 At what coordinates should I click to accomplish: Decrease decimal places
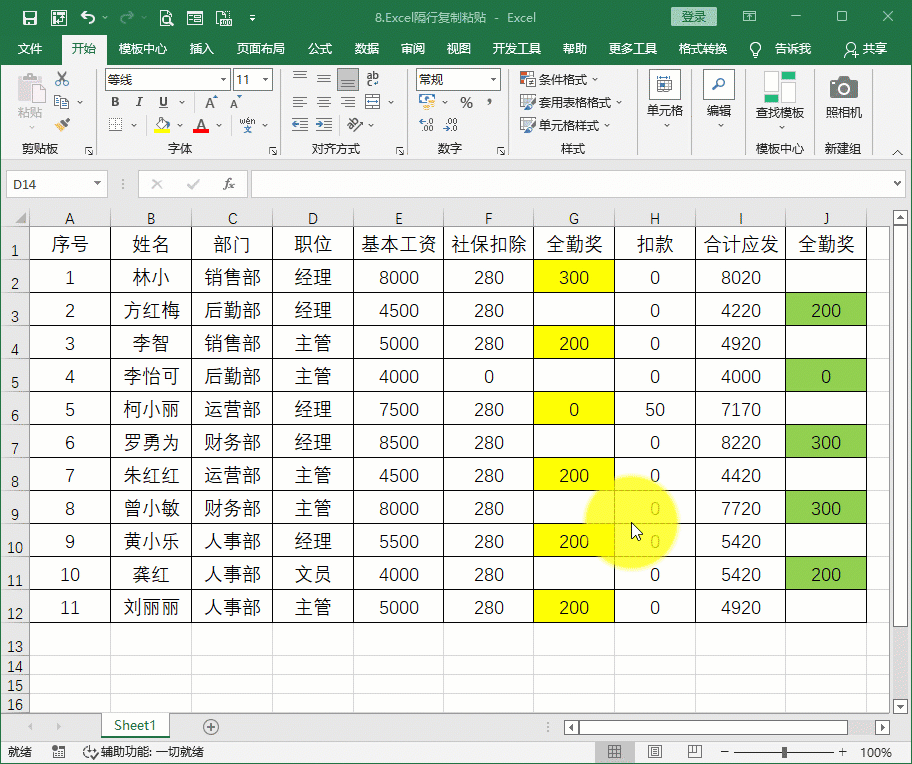(450, 124)
